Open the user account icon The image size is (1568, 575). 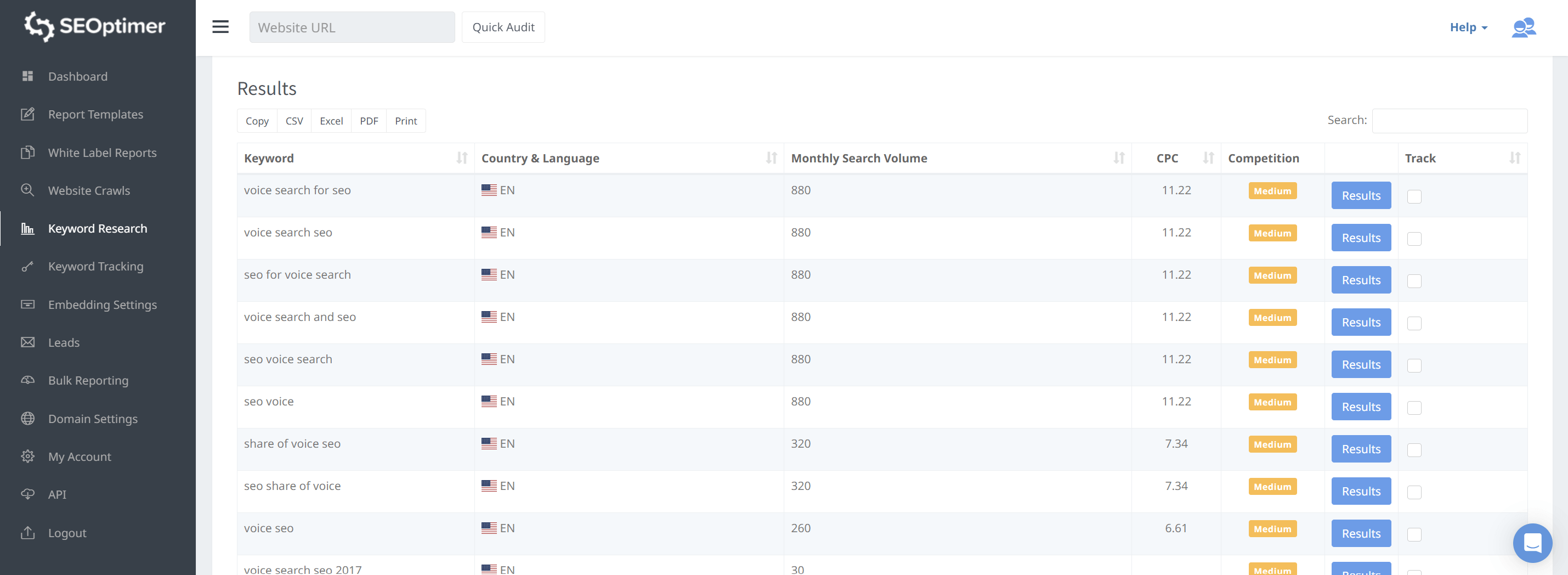coord(1523,27)
